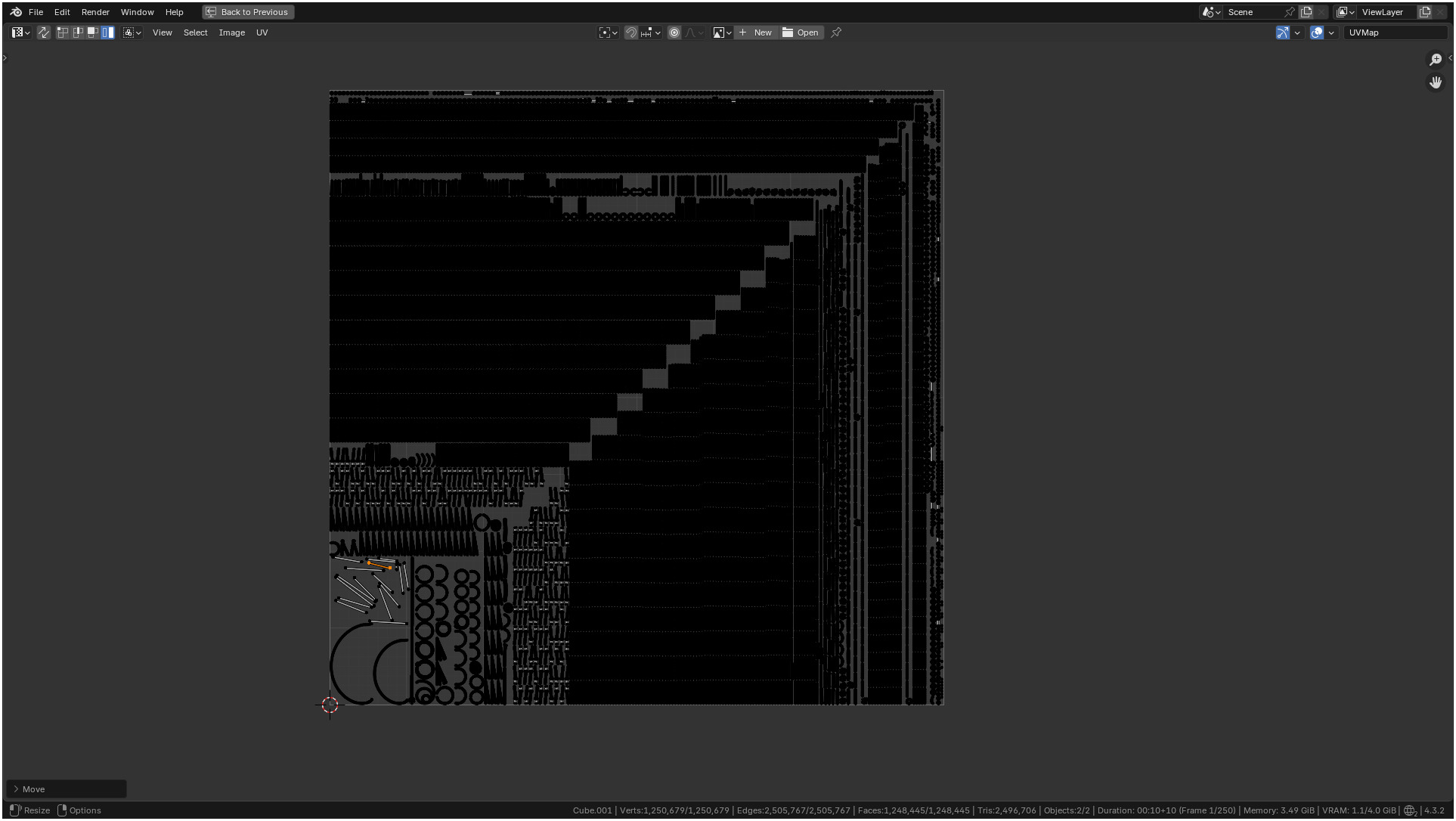Toggle gizmo display button
The height and width of the screenshot is (821, 1456).
[1282, 33]
